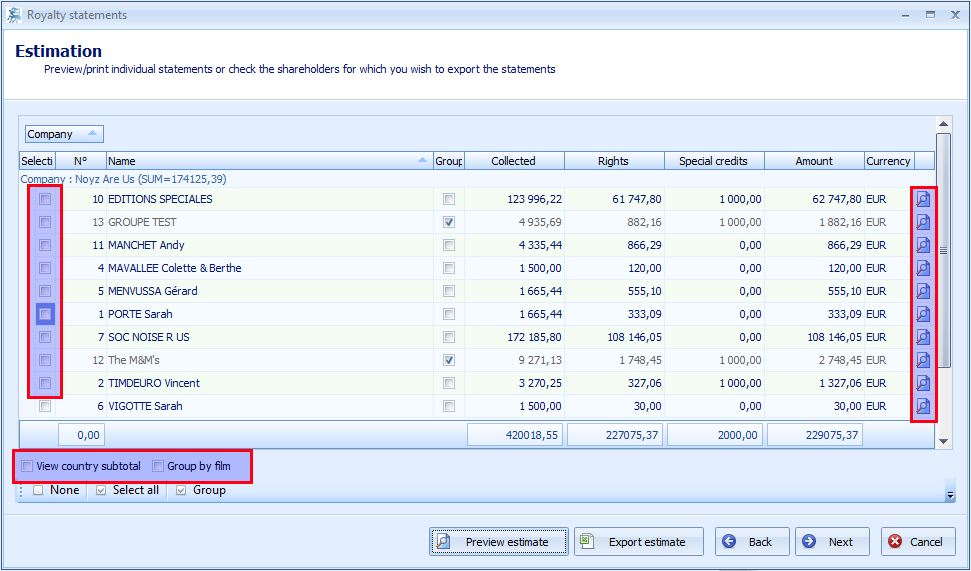The width and height of the screenshot is (971, 571).
Task: Sort by Amount column header
Action: tap(814, 161)
